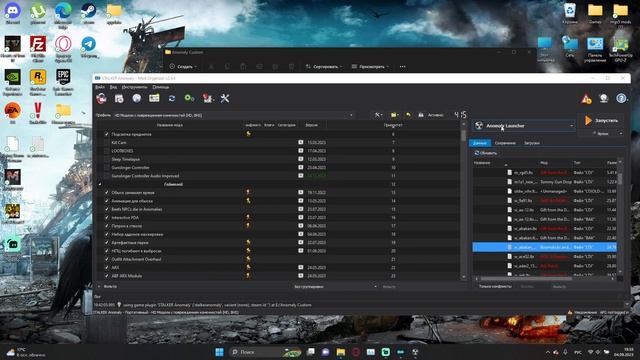Uncheck the ABF ARX Module mod
Screen dimensions: 640x360
[x=107, y=276]
